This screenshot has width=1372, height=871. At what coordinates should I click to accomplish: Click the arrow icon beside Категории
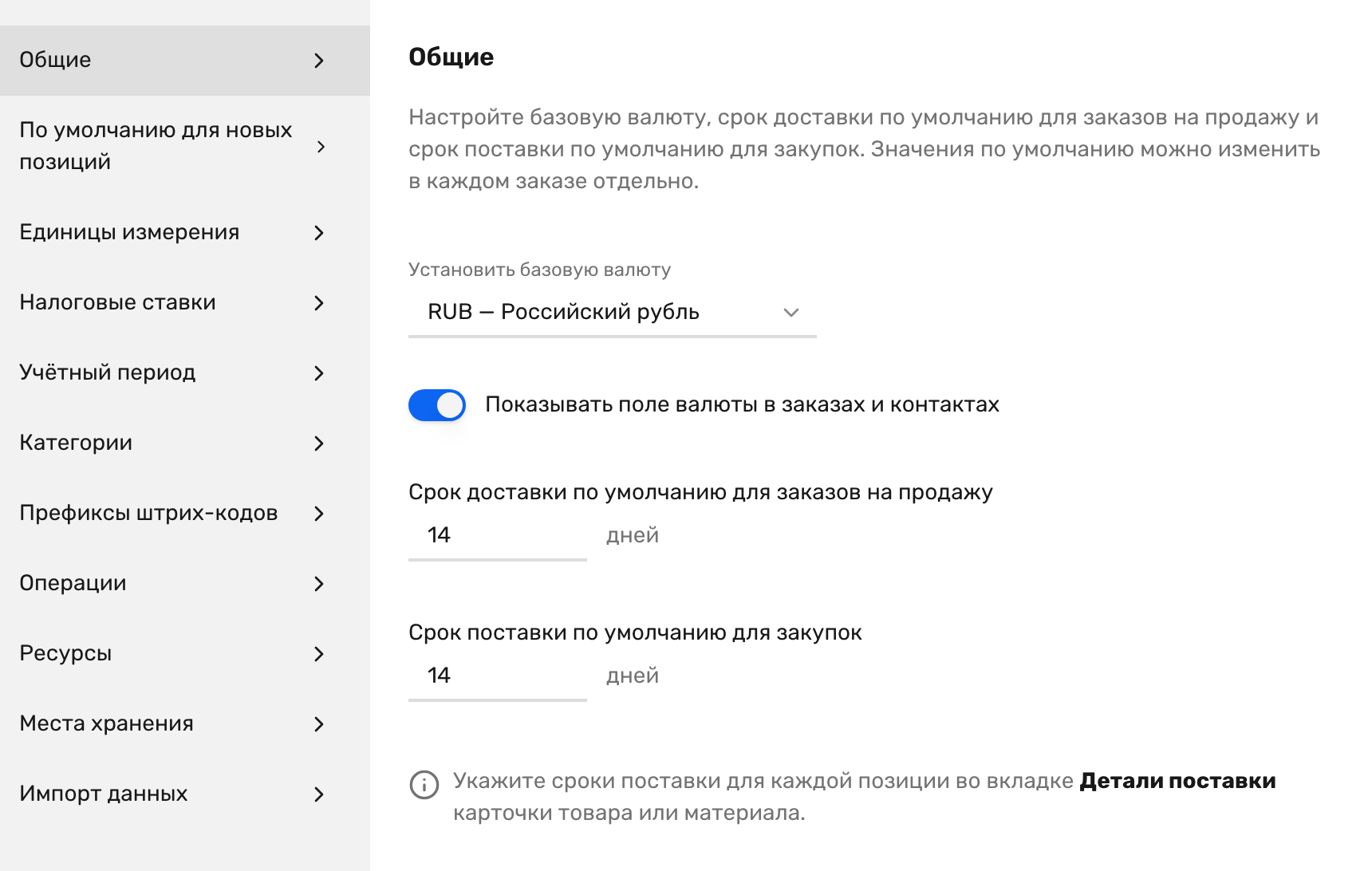pyautogui.click(x=319, y=443)
